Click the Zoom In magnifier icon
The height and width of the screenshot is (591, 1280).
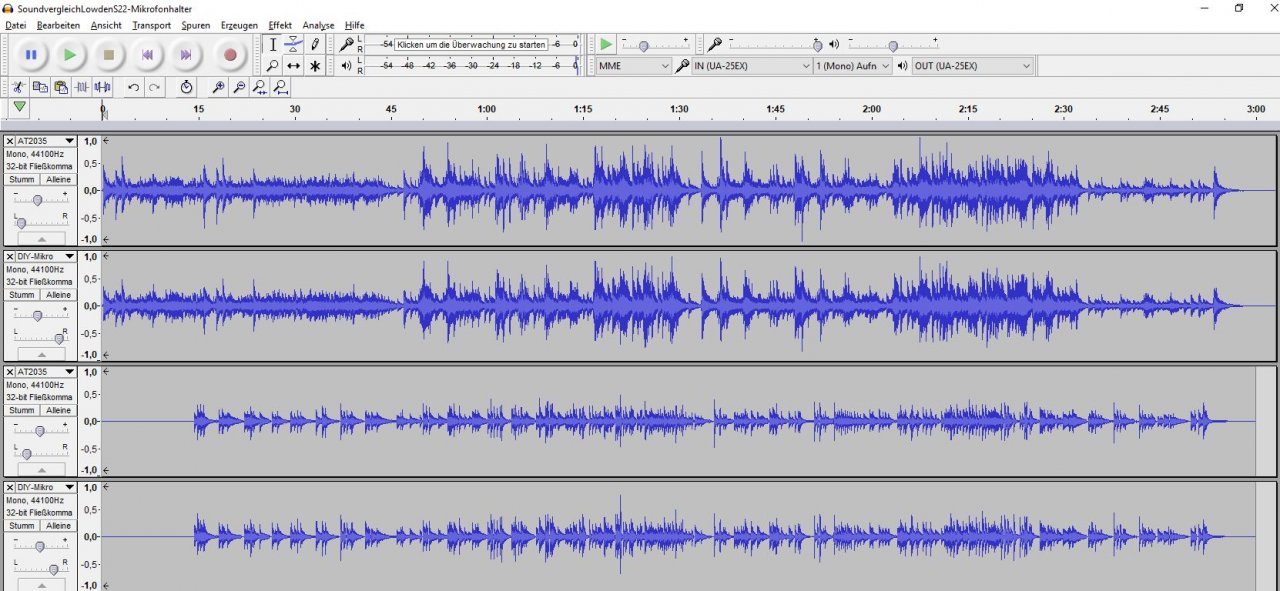218,88
